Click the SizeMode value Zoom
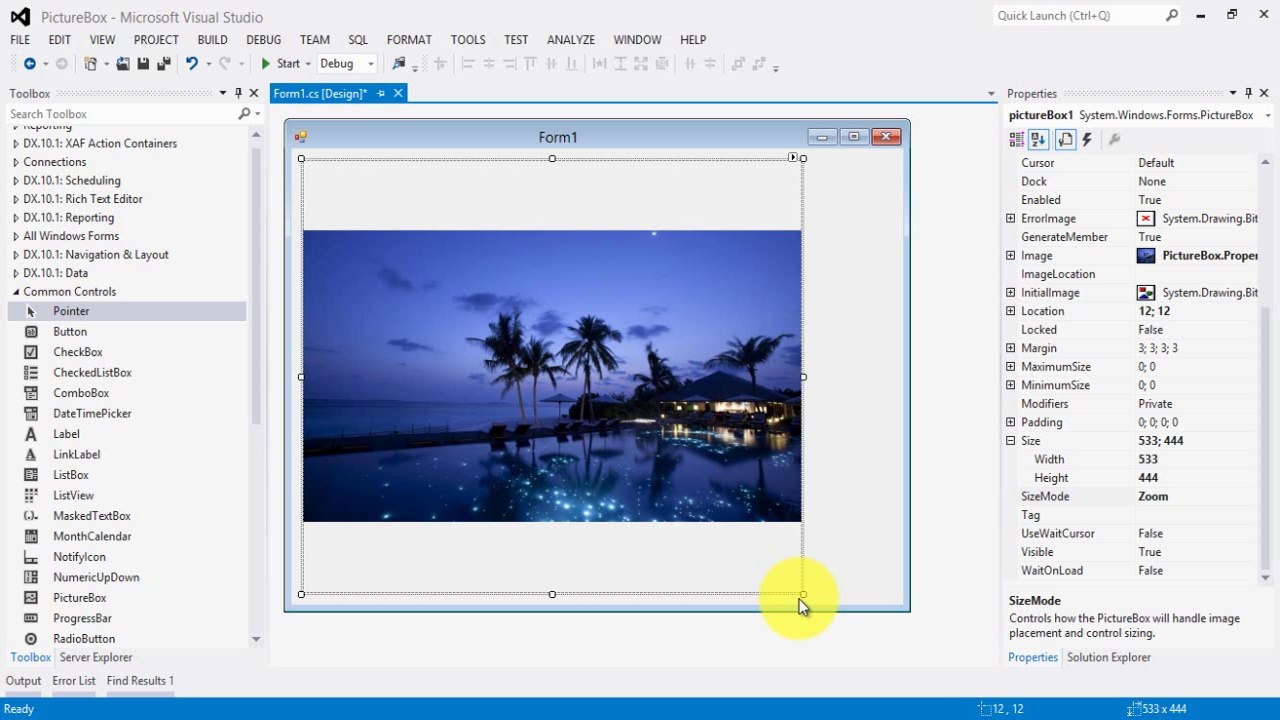The height and width of the screenshot is (720, 1280). 1196,496
